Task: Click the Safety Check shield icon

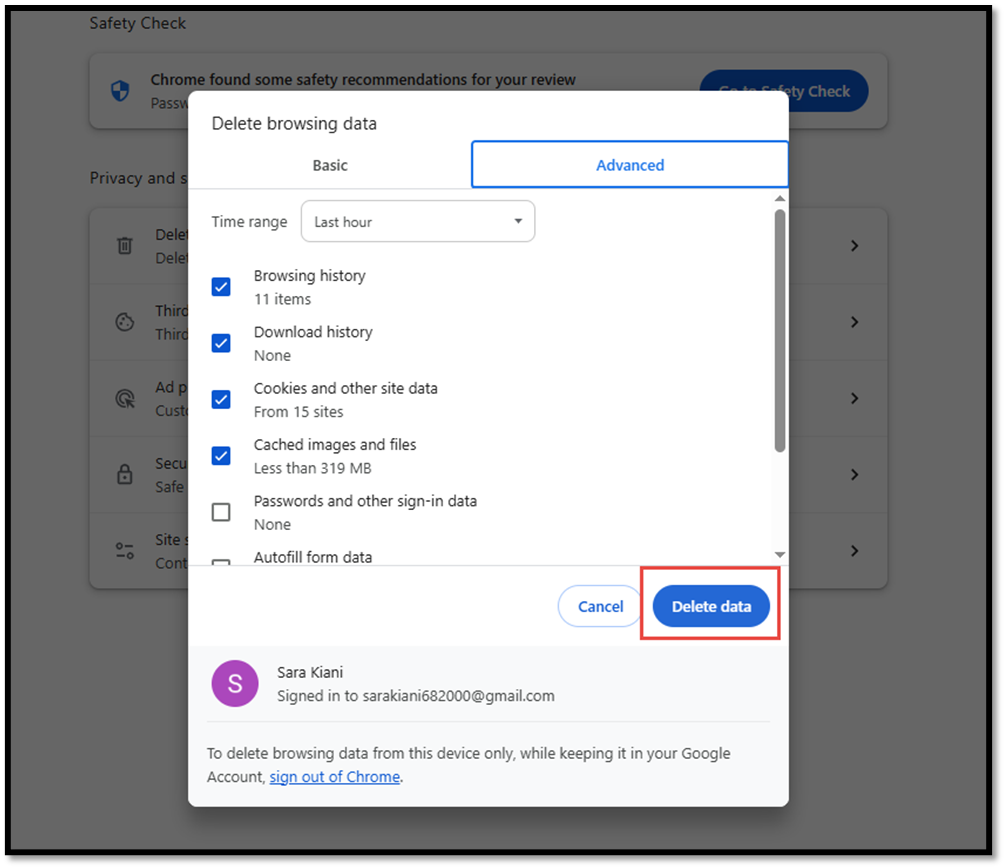Action: tap(120, 92)
